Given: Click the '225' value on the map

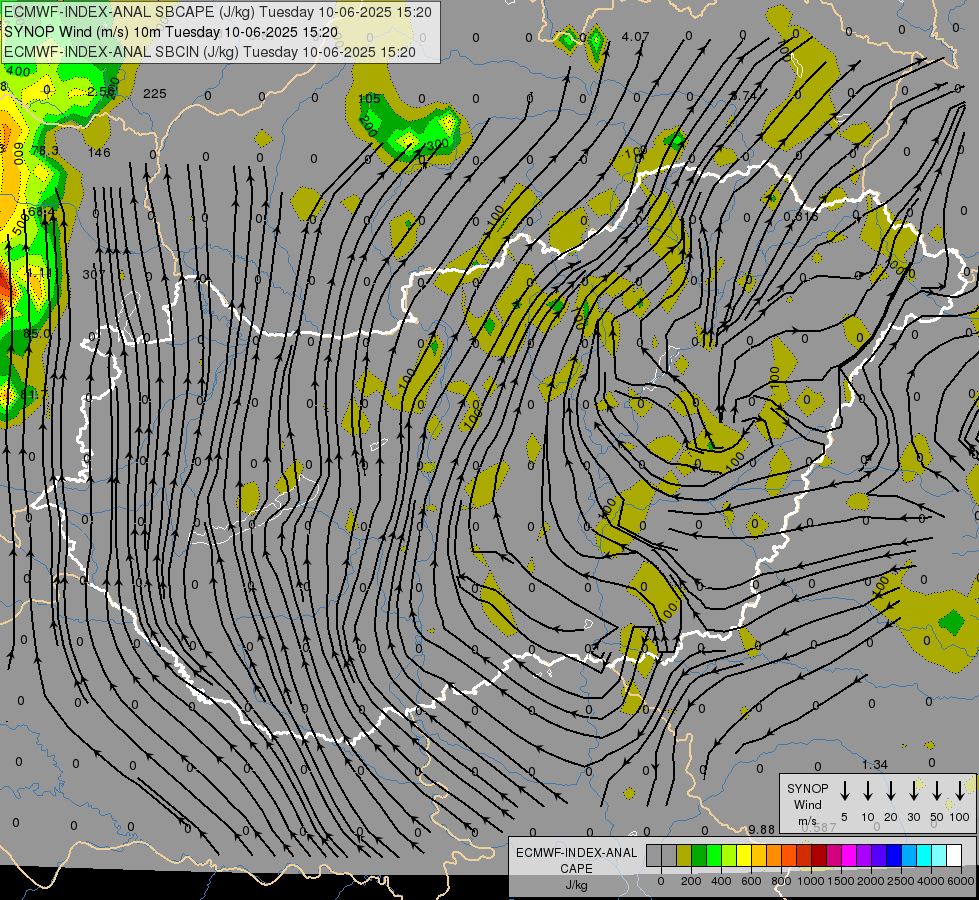Looking at the screenshot, I should point(154,94).
